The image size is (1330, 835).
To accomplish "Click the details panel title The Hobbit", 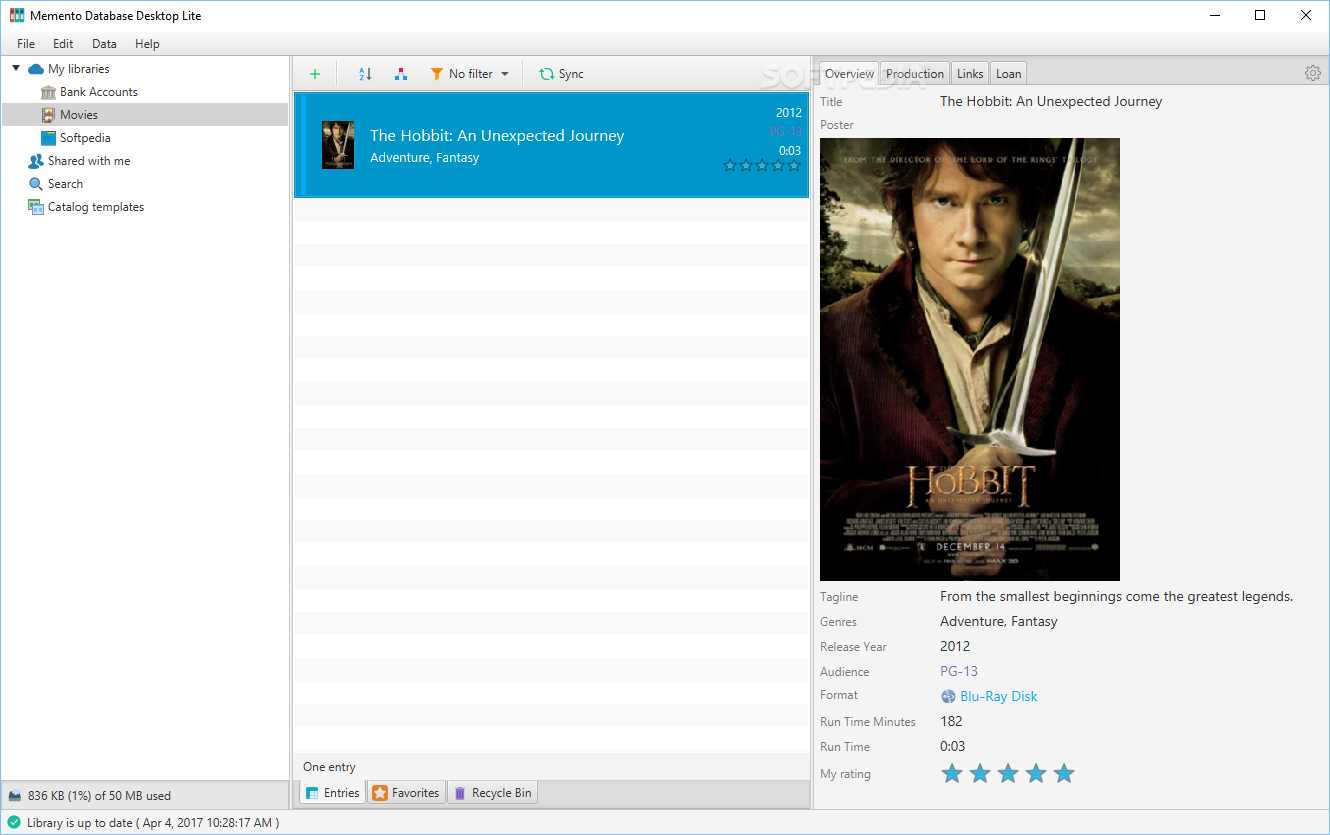I will coord(1051,101).
